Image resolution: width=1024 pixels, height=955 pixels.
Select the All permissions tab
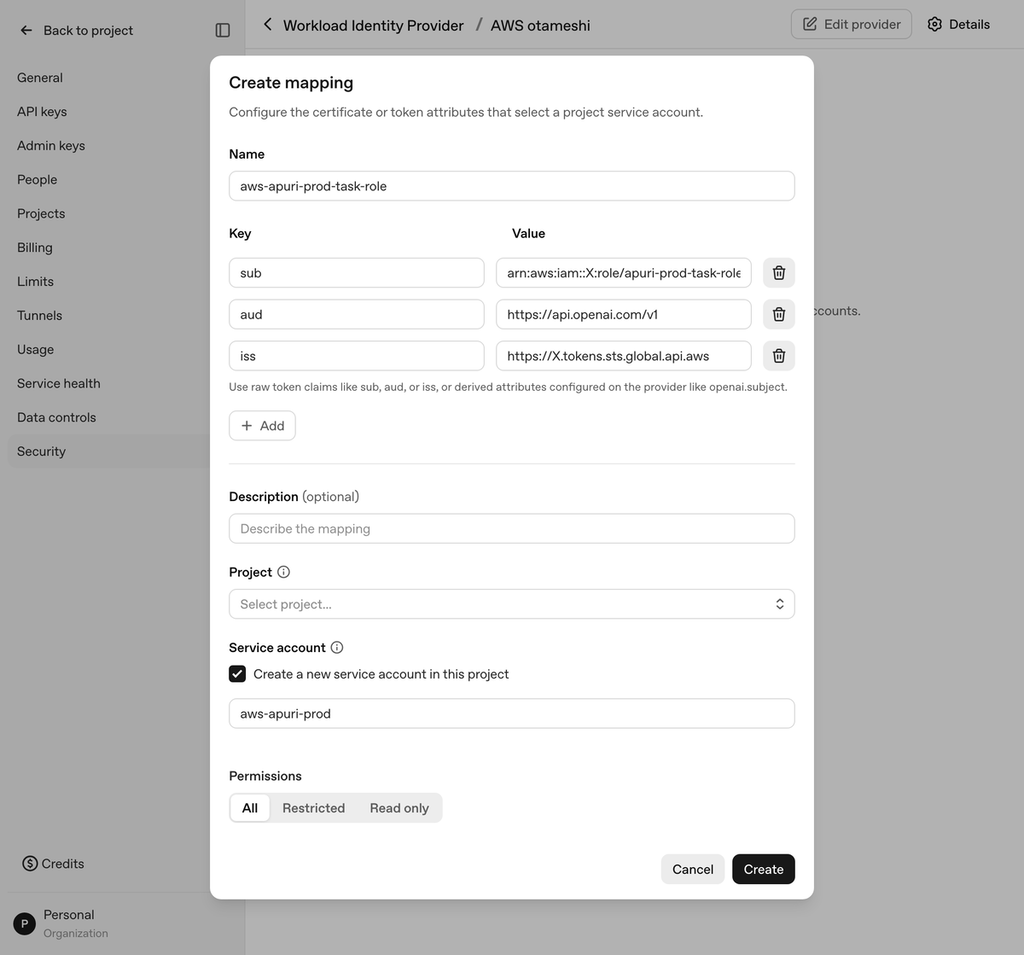tap(250, 808)
